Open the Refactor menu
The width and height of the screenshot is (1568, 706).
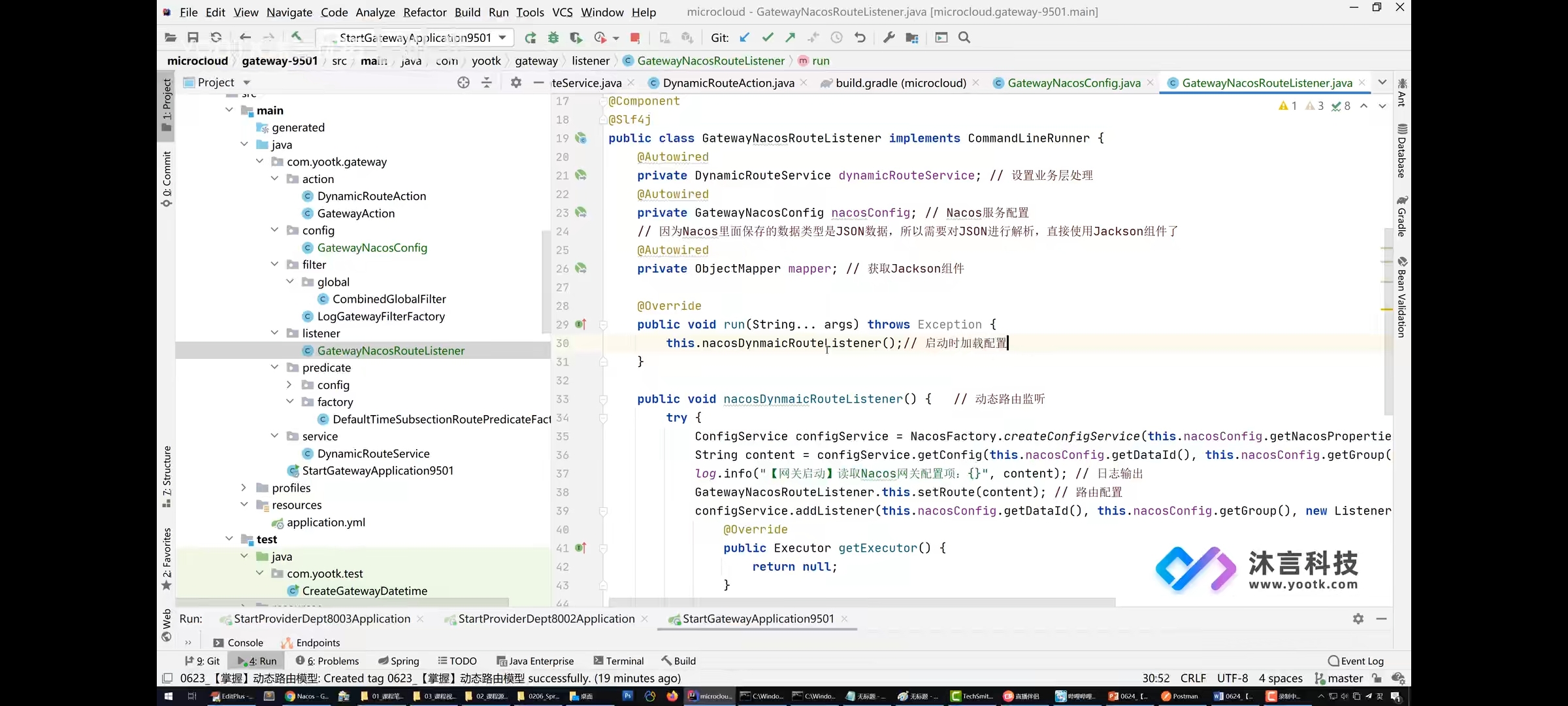425,12
